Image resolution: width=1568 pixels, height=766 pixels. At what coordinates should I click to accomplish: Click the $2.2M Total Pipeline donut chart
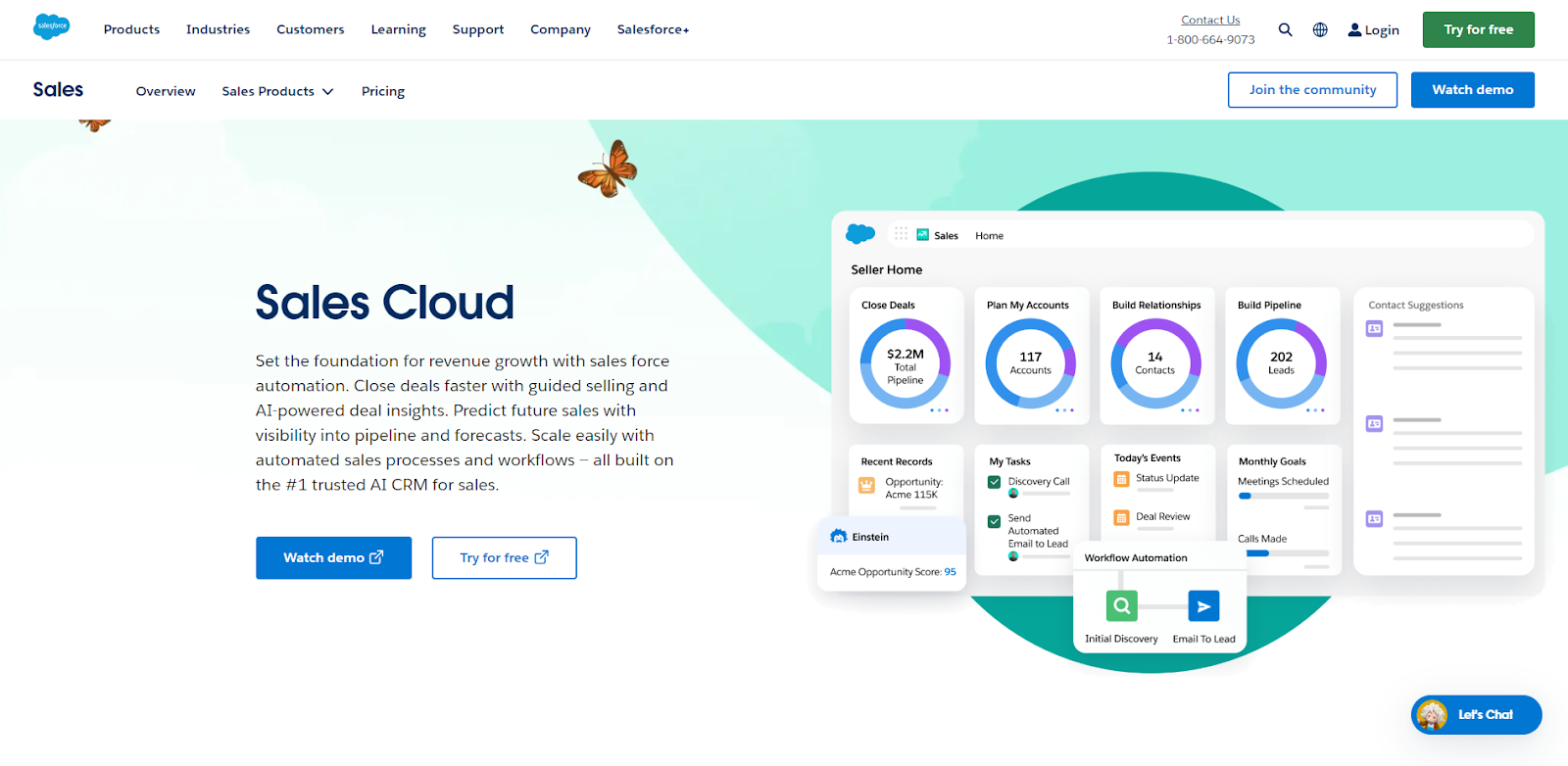[x=905, y=363]
